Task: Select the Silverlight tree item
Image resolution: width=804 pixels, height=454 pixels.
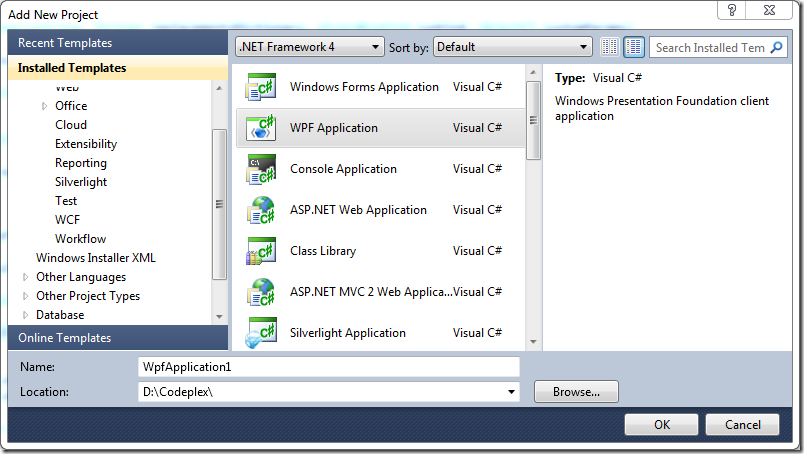Action: coord(81,182)
